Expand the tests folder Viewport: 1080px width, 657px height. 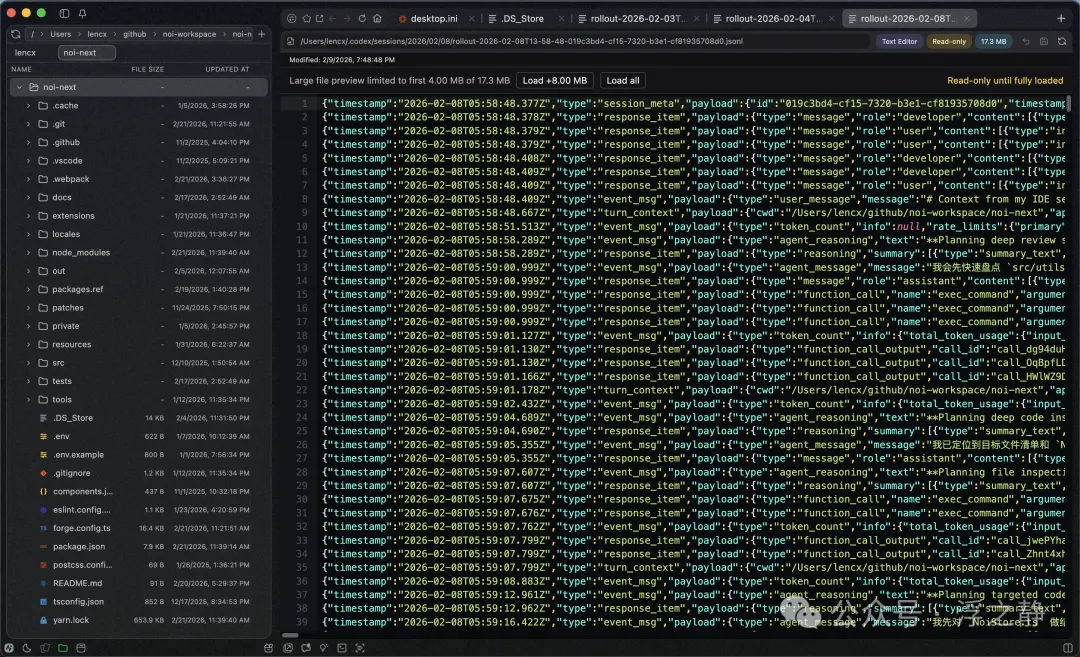pos(28,382)
